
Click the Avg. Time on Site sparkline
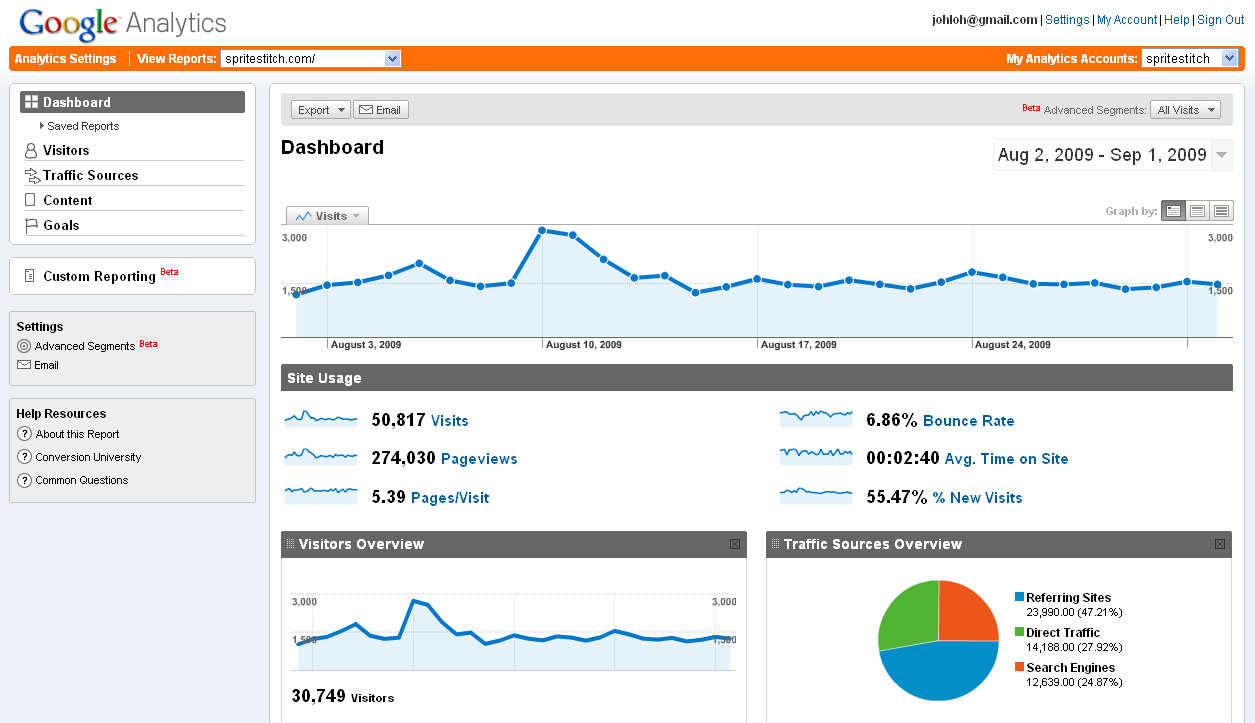tap(816, 456)
